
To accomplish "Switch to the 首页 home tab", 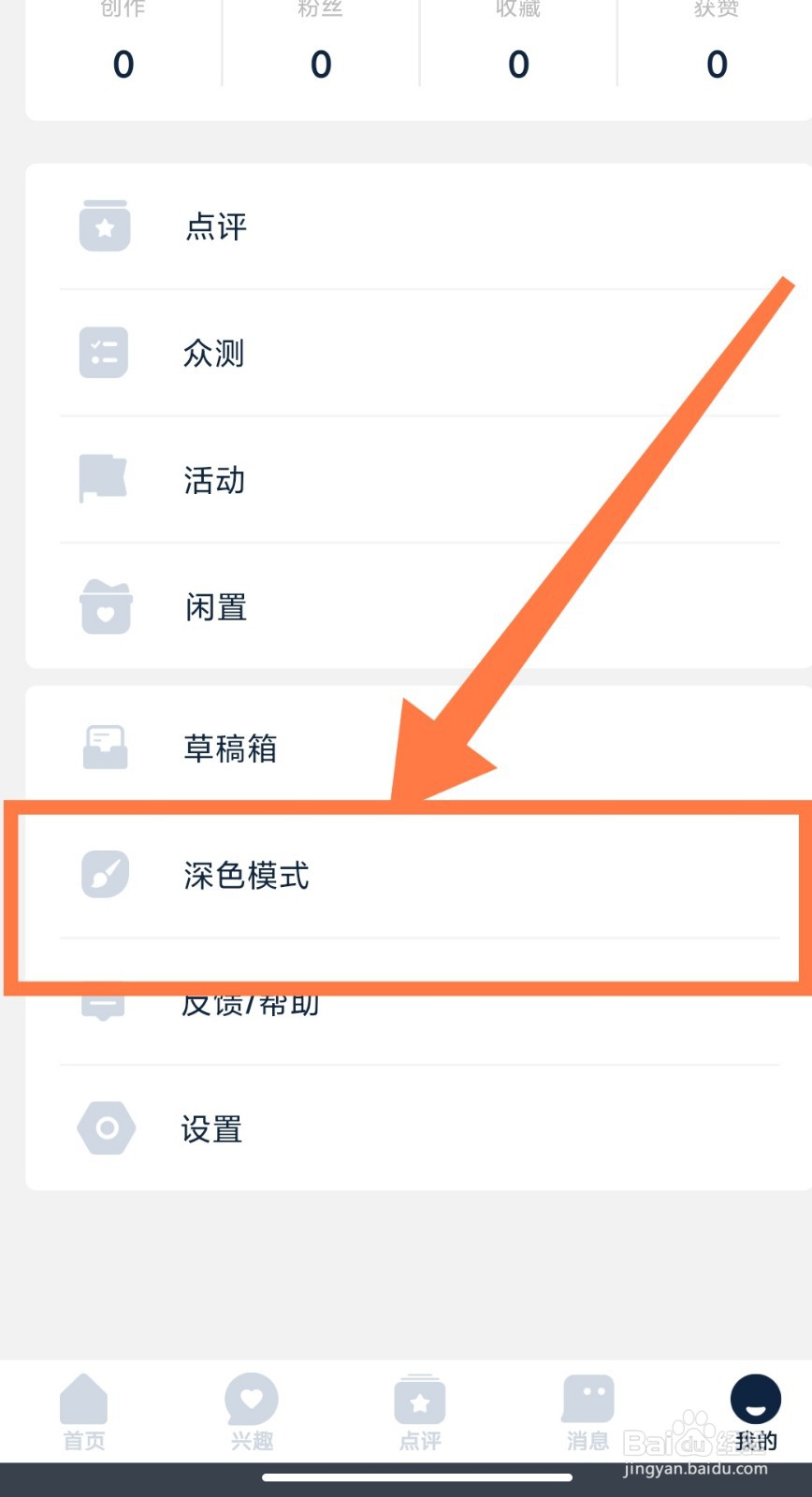I will pyautogui.click(x=83, y=1412).
